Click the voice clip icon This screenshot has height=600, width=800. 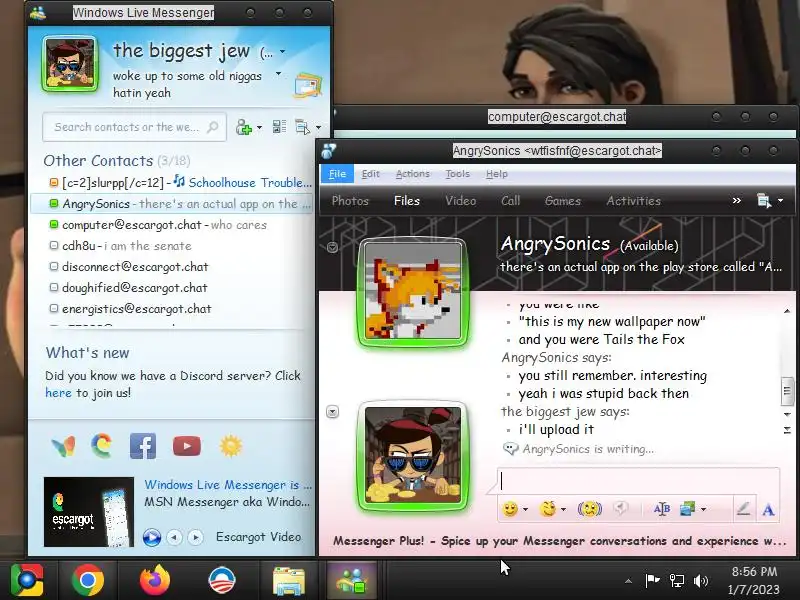[620, 508]
